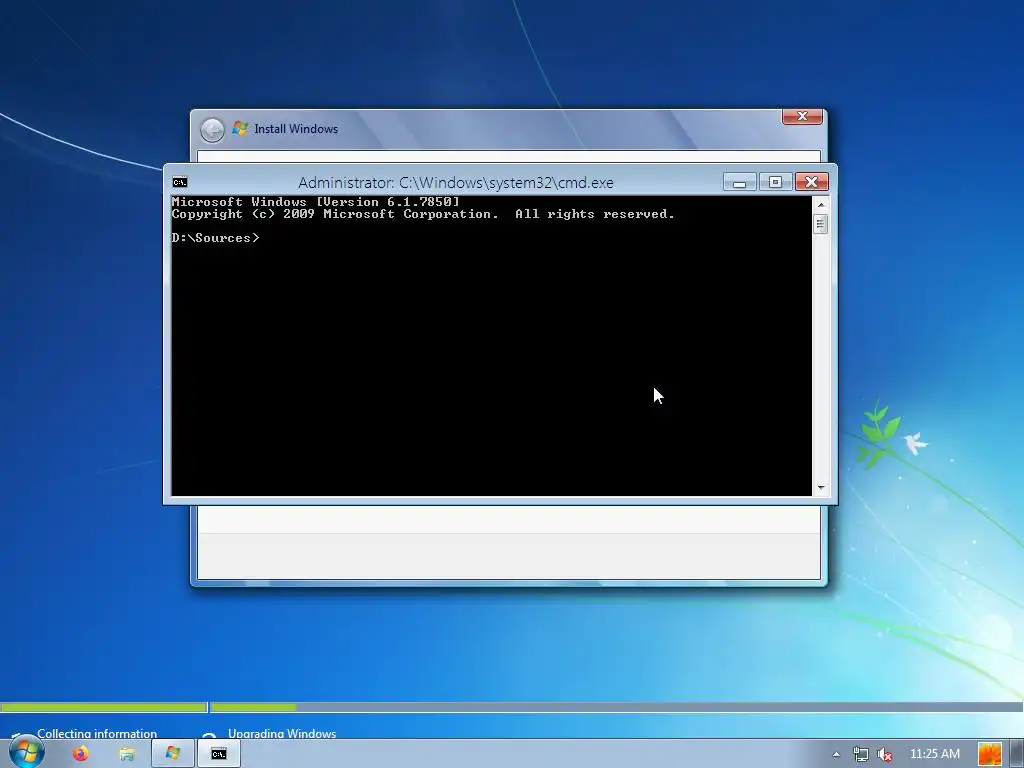Click the muted volume tray icon
Viewport: 1024px width, 768px height.
pyautogui.click(x=885, y=754)
